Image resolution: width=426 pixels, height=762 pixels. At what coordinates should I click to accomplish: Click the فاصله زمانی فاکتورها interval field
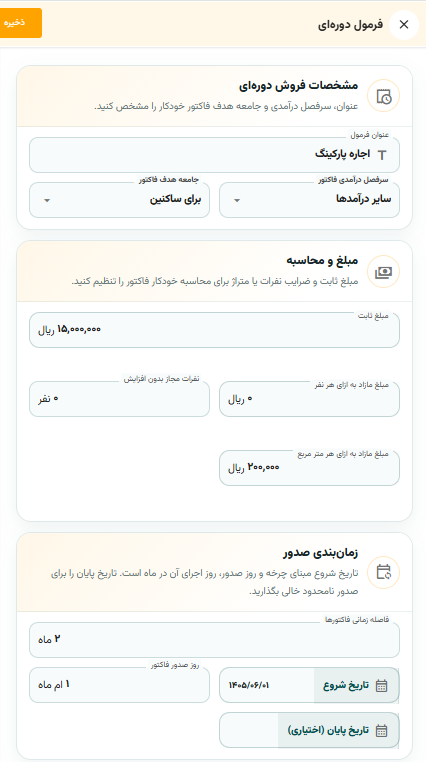click(214, 640)
